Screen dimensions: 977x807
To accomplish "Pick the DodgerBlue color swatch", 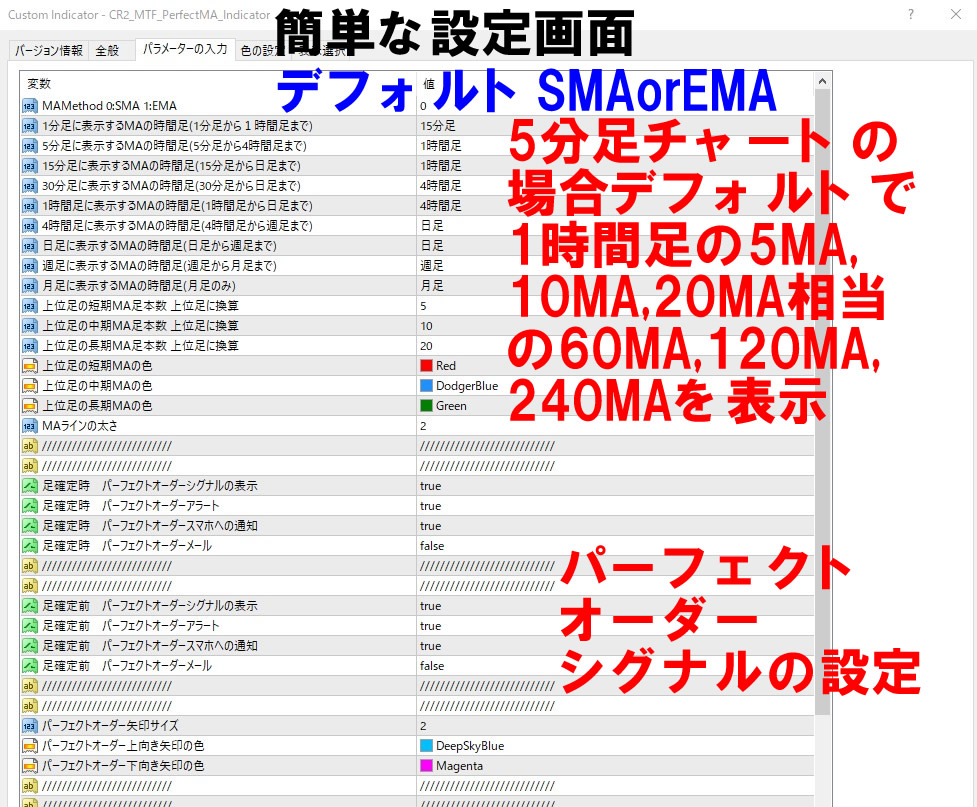I will coord(426,386).
